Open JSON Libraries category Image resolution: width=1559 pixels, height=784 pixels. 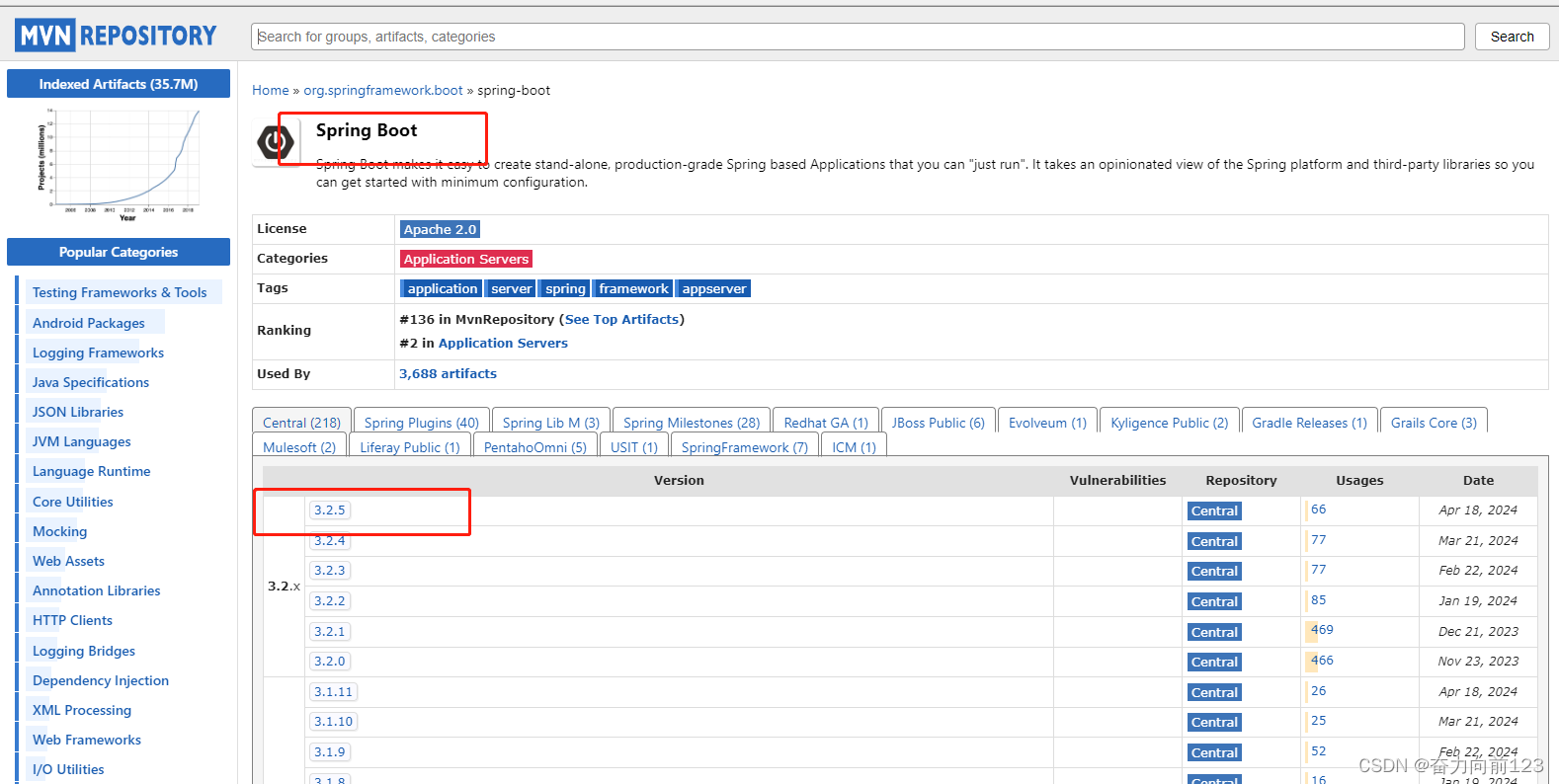pyautogui.click(x=78, y=412)
